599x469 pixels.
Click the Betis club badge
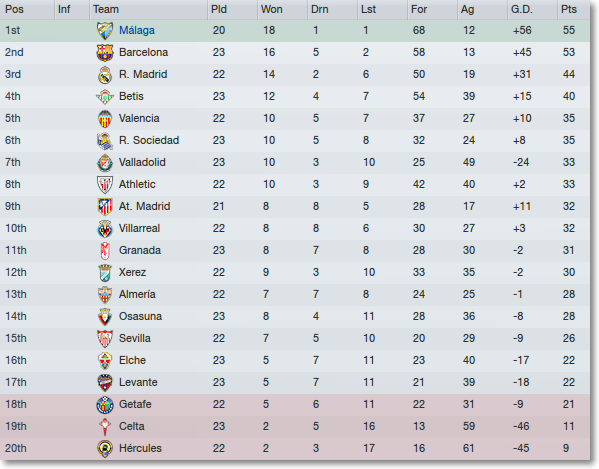pyautogui.click(x=105, y=97)
